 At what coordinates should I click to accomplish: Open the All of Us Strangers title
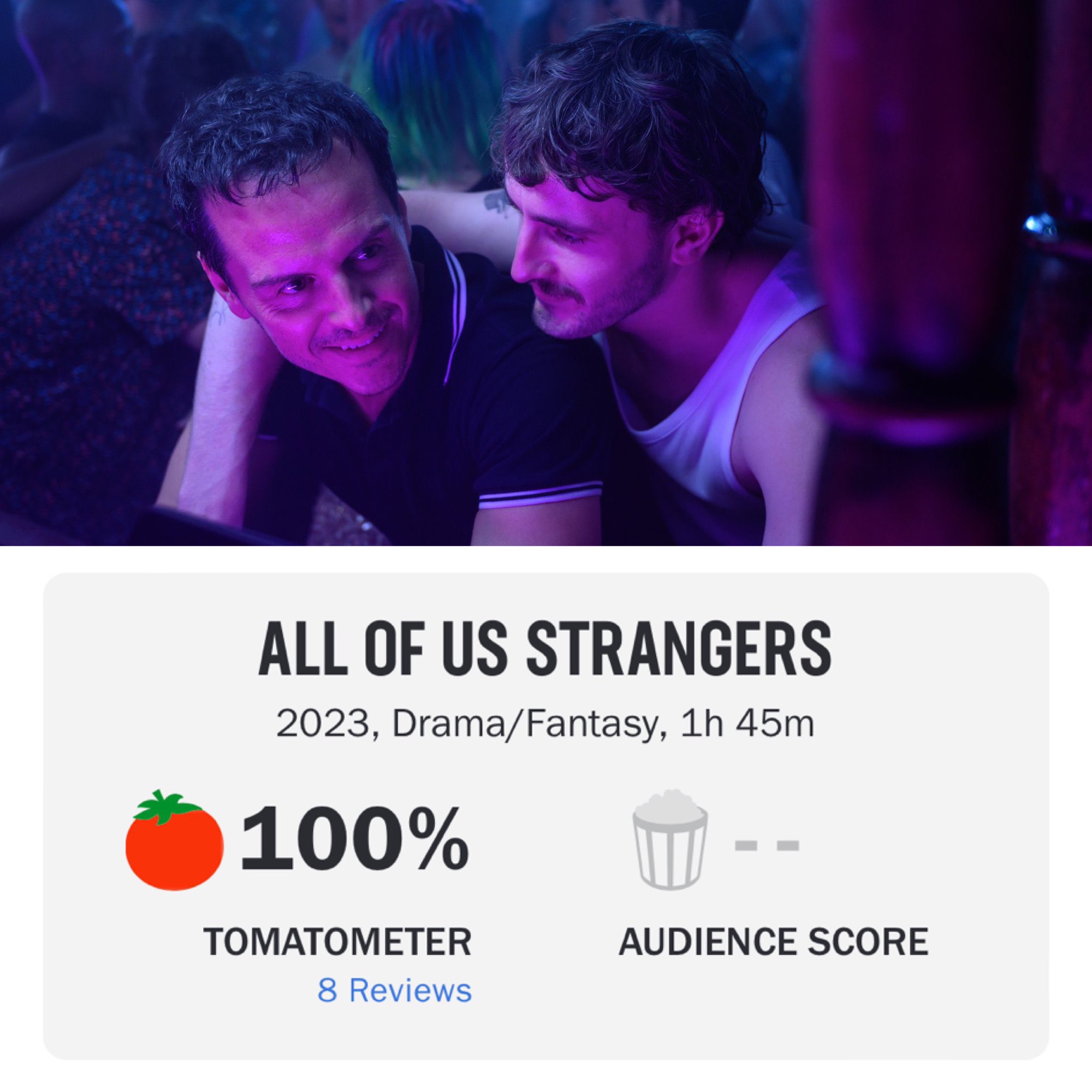click(x=545, y=650)
